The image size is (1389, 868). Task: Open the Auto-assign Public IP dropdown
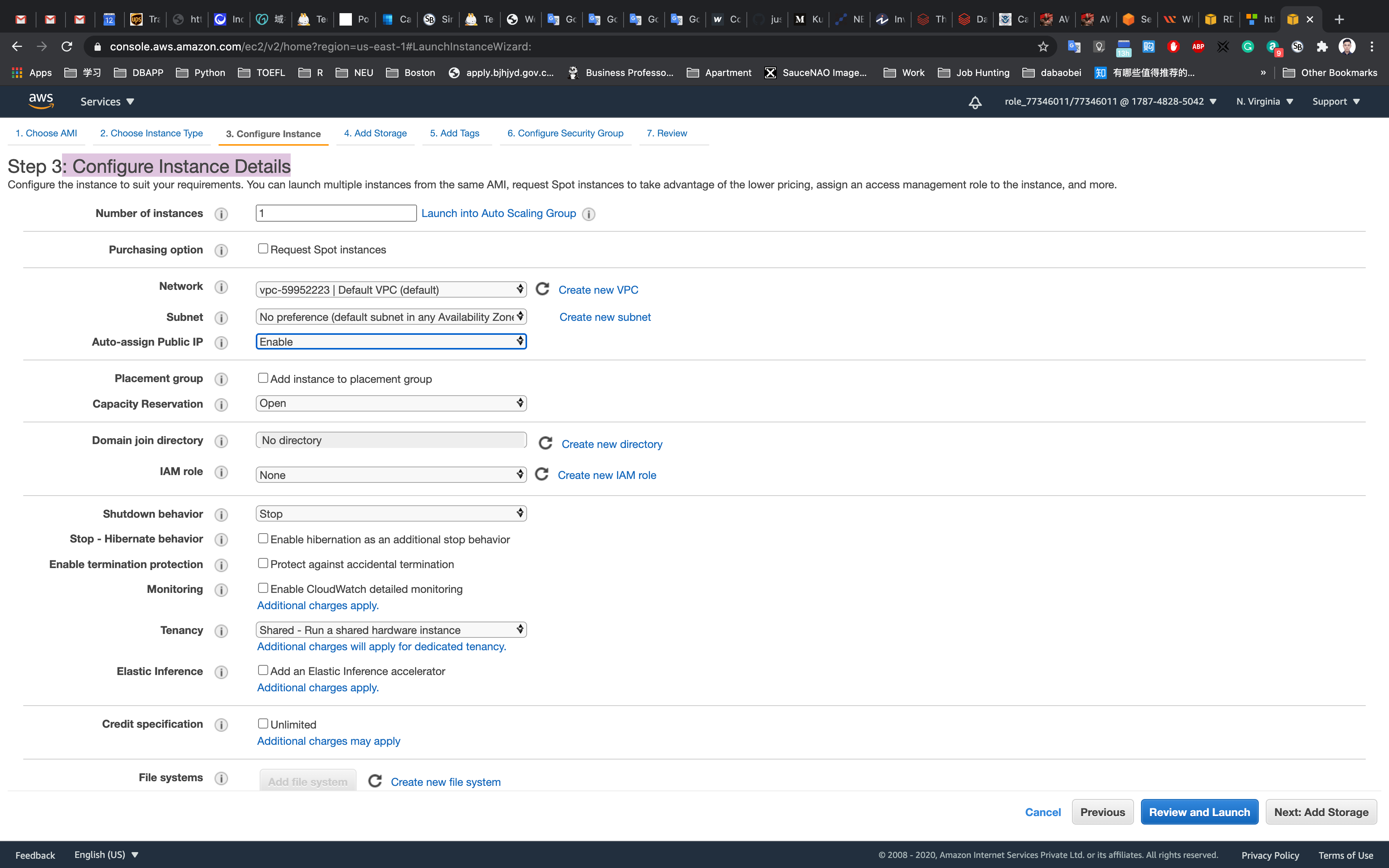[391, 341]
